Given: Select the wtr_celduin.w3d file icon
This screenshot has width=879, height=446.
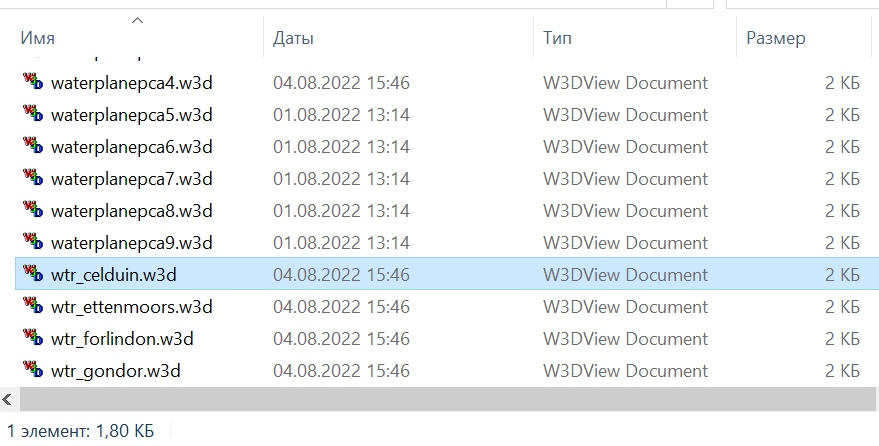Looking at the screenshot, I should (x=33, y=273).
